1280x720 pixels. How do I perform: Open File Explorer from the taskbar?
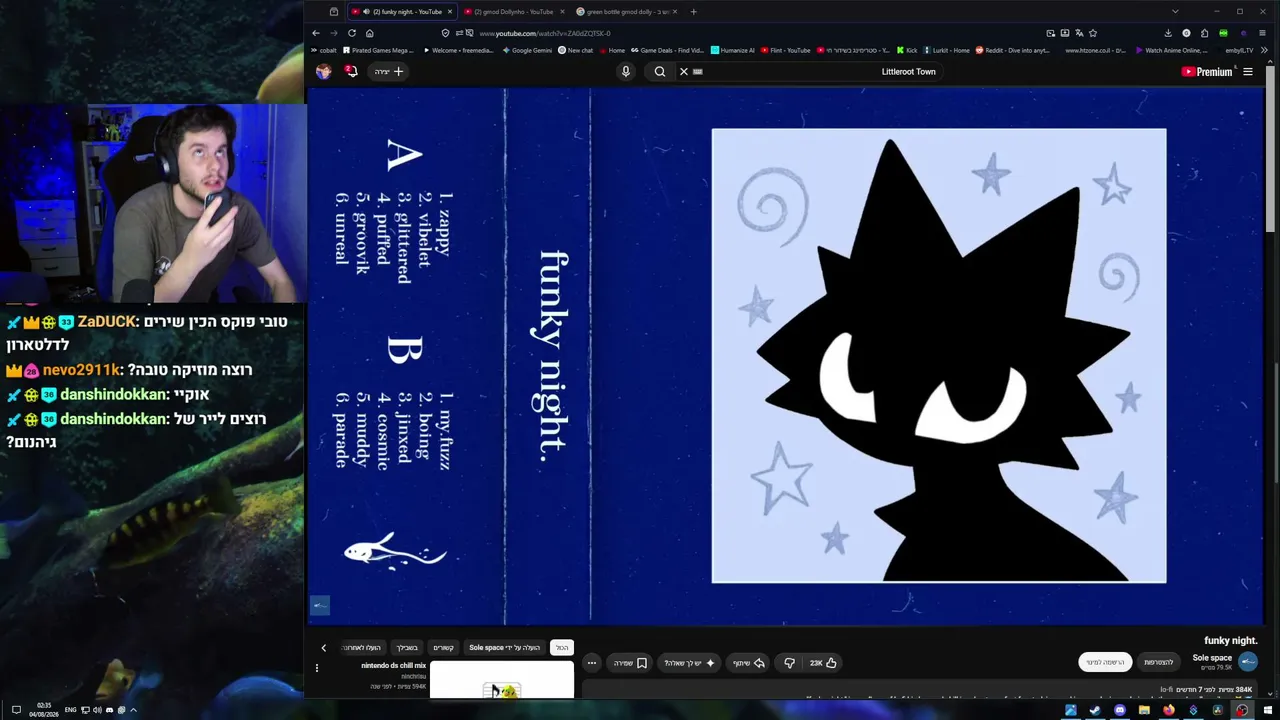[x=1144, y=710]
